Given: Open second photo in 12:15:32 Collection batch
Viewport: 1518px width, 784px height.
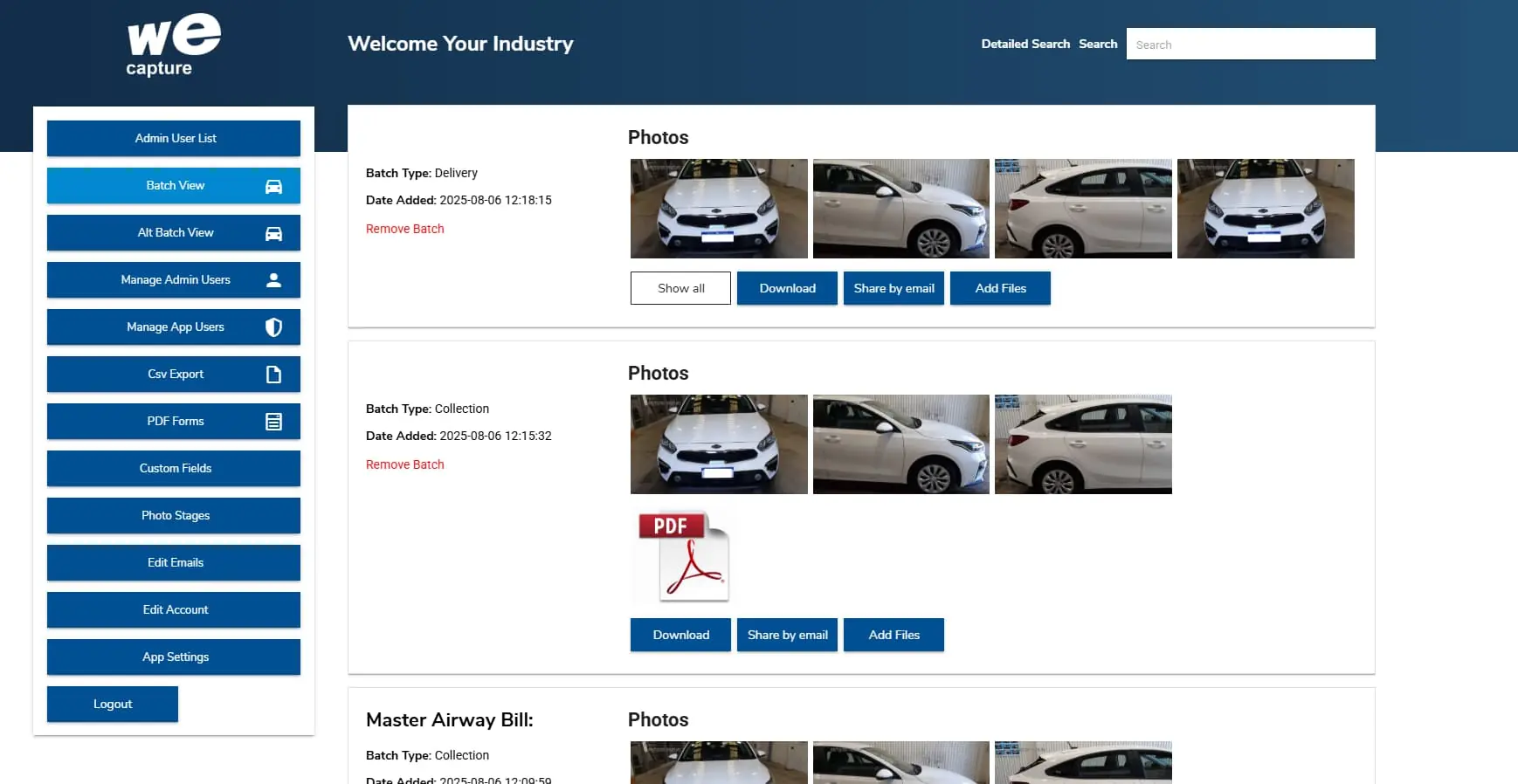Looking at the screenshot, I should tap(901, 444).
